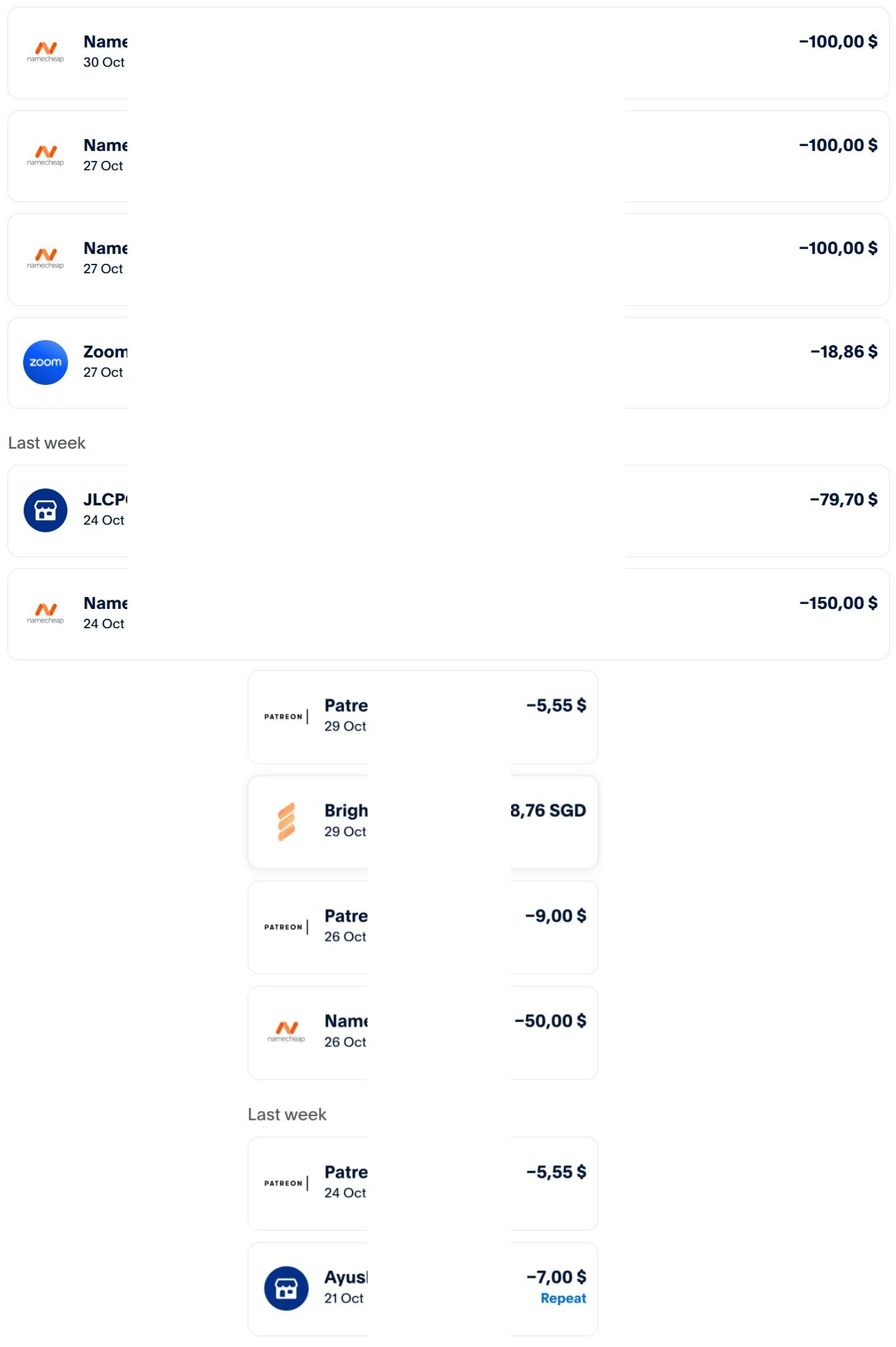Click the Patreon logo on 29 Oct transaction

[x=286, y=716]
